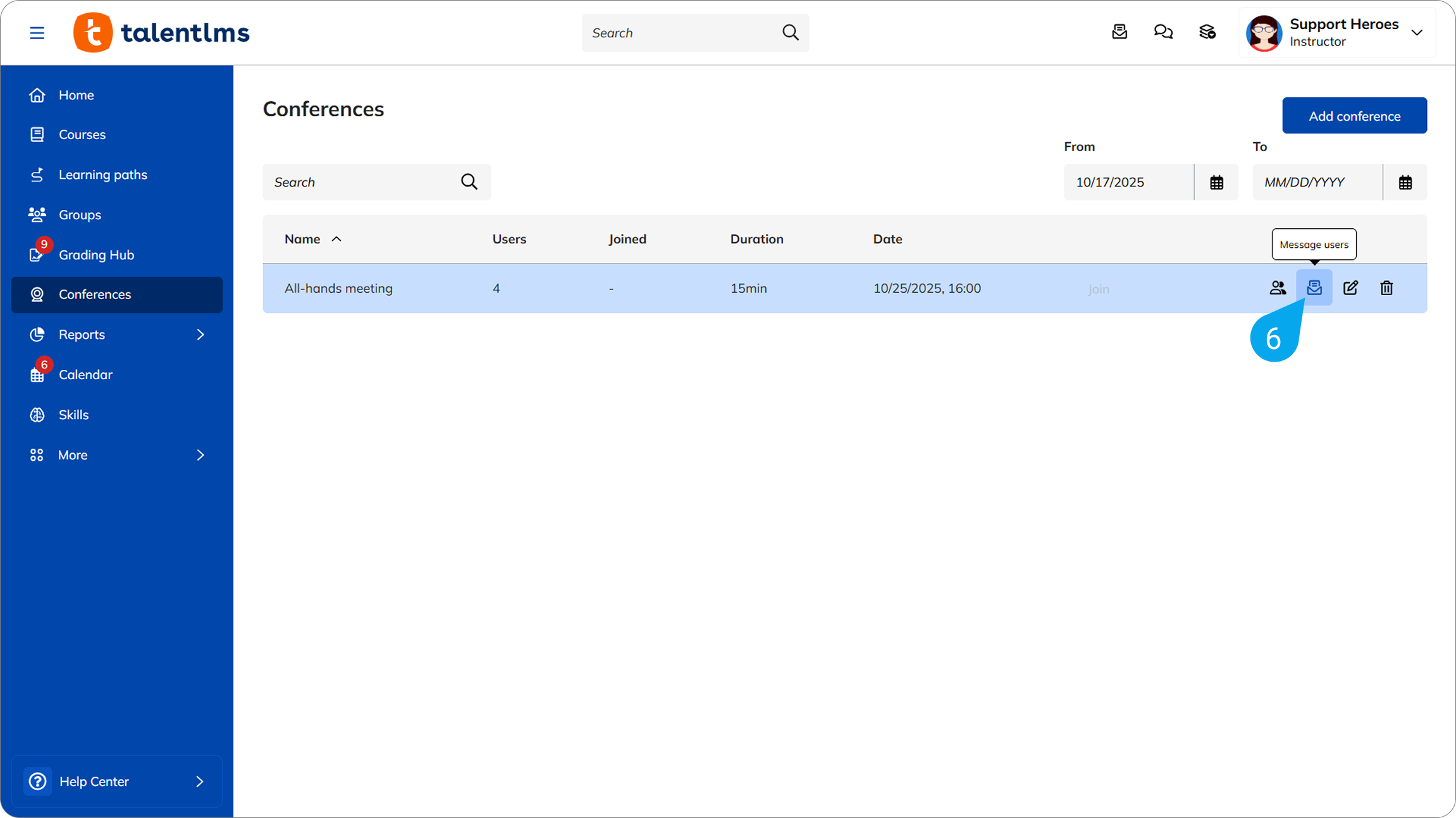Image resolution: width=1456 pixels, height=818 pixels.
Task: Click the Message users envelope icon
Action: (1314, 288)
